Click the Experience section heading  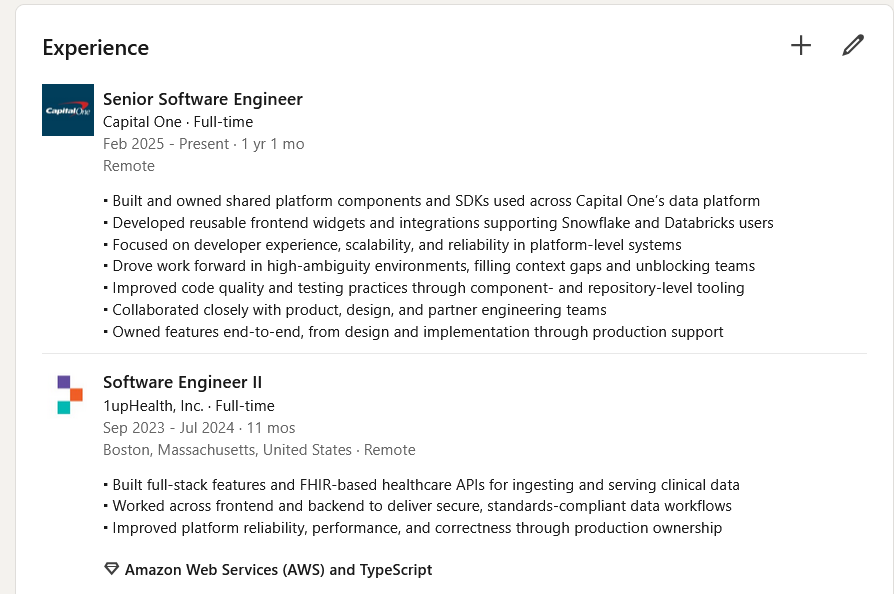pyautogui.click(x=96, y=48)
